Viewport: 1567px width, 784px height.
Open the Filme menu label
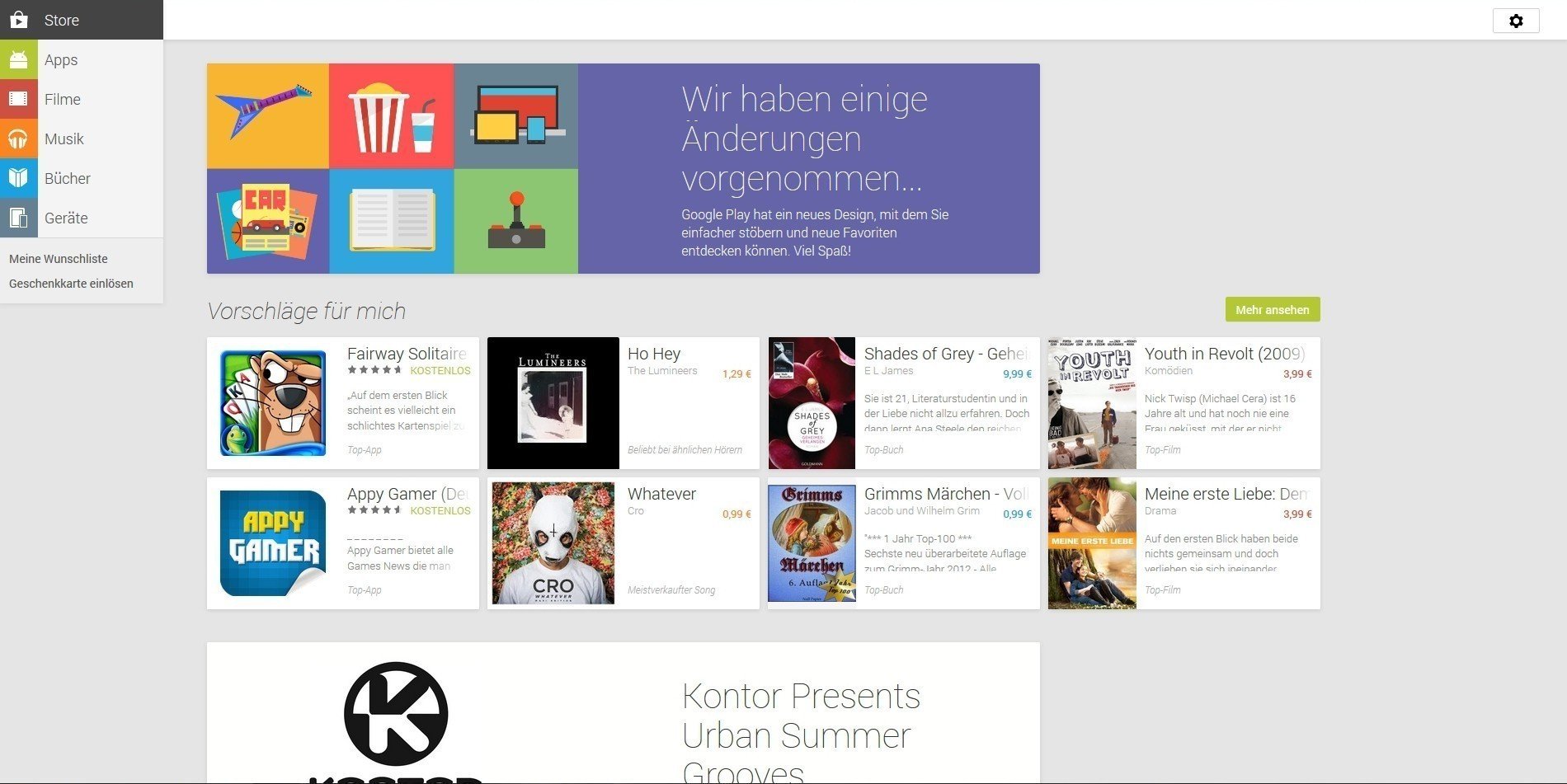click(x=63, y=100)
